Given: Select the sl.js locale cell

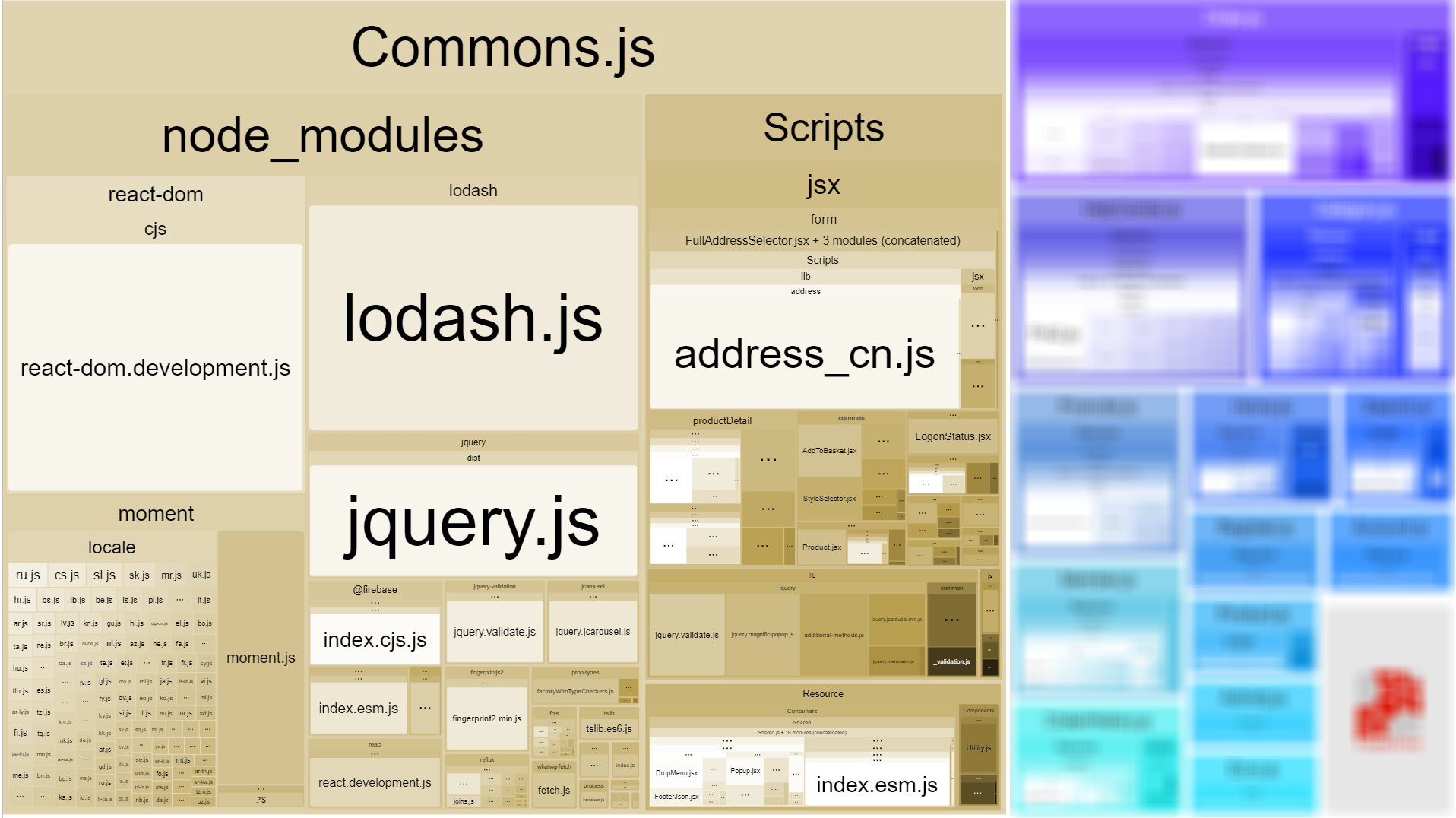Looking at the screenshot, I should tap(104, 575).
